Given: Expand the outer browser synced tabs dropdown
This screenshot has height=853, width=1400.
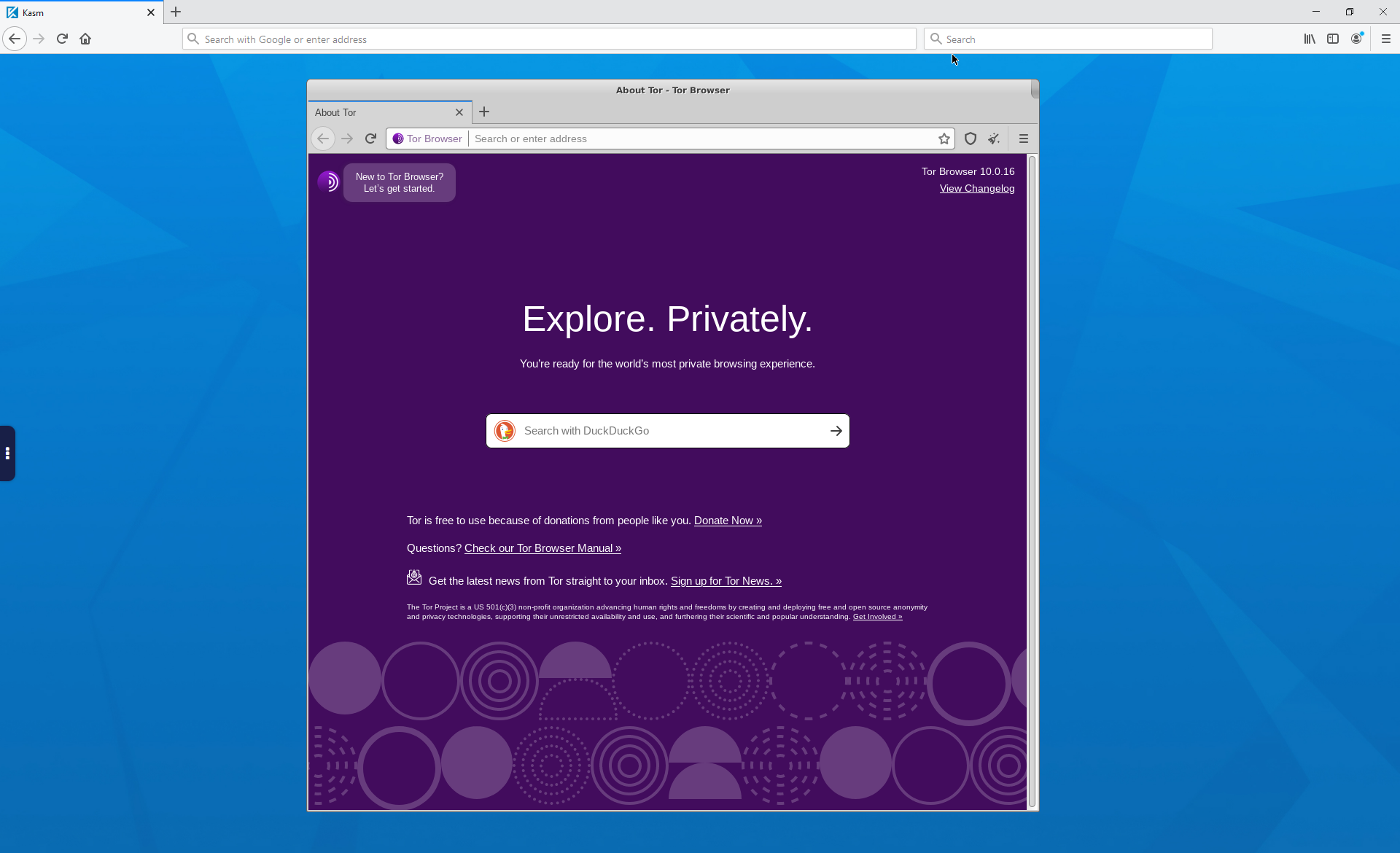Looking at the screenshot, I should 1333,39.
